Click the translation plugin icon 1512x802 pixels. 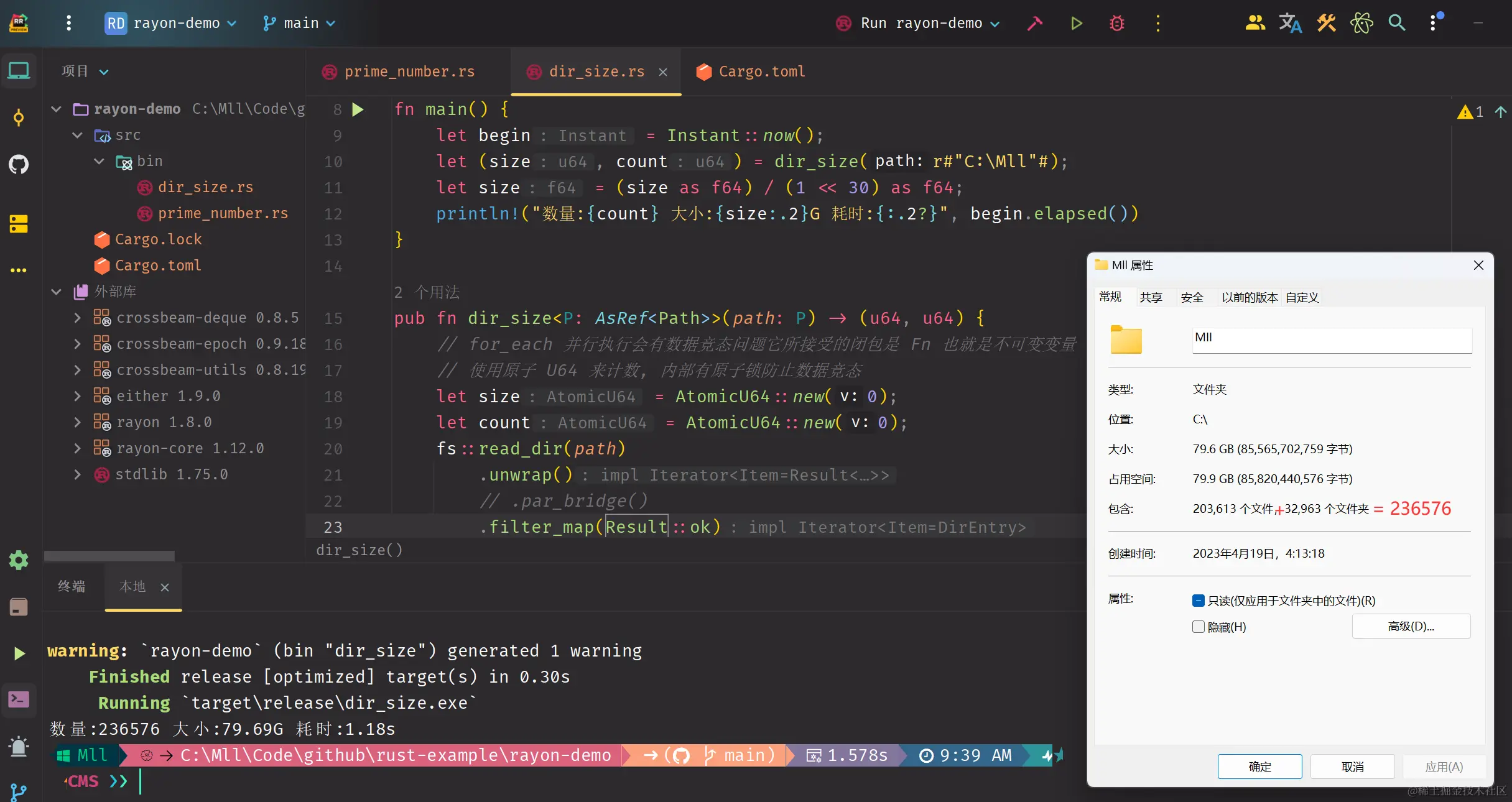click(1290, 24)
